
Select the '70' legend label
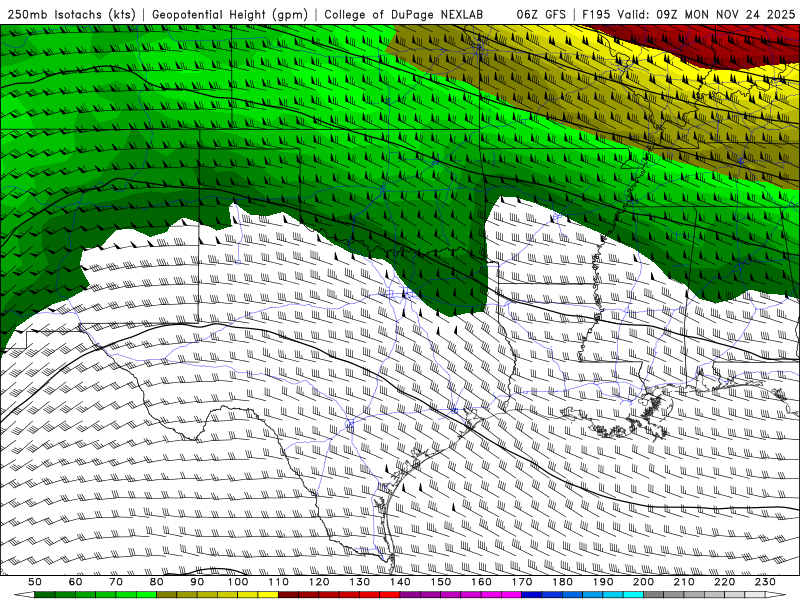click(116, 582)
